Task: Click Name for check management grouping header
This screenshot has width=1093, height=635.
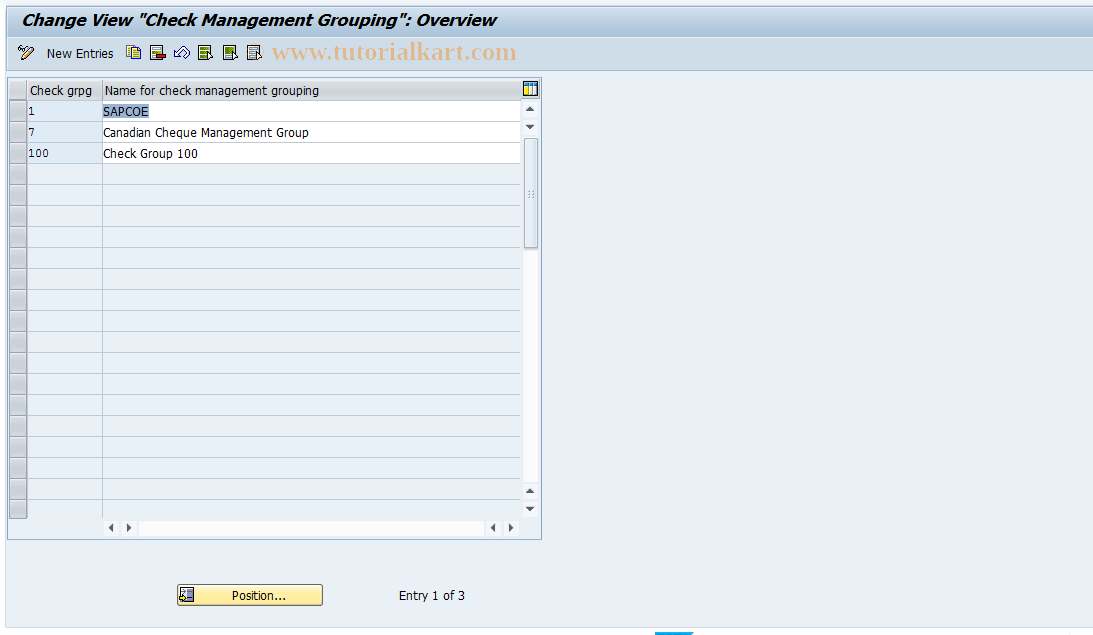Action: [x=311, y=91]
